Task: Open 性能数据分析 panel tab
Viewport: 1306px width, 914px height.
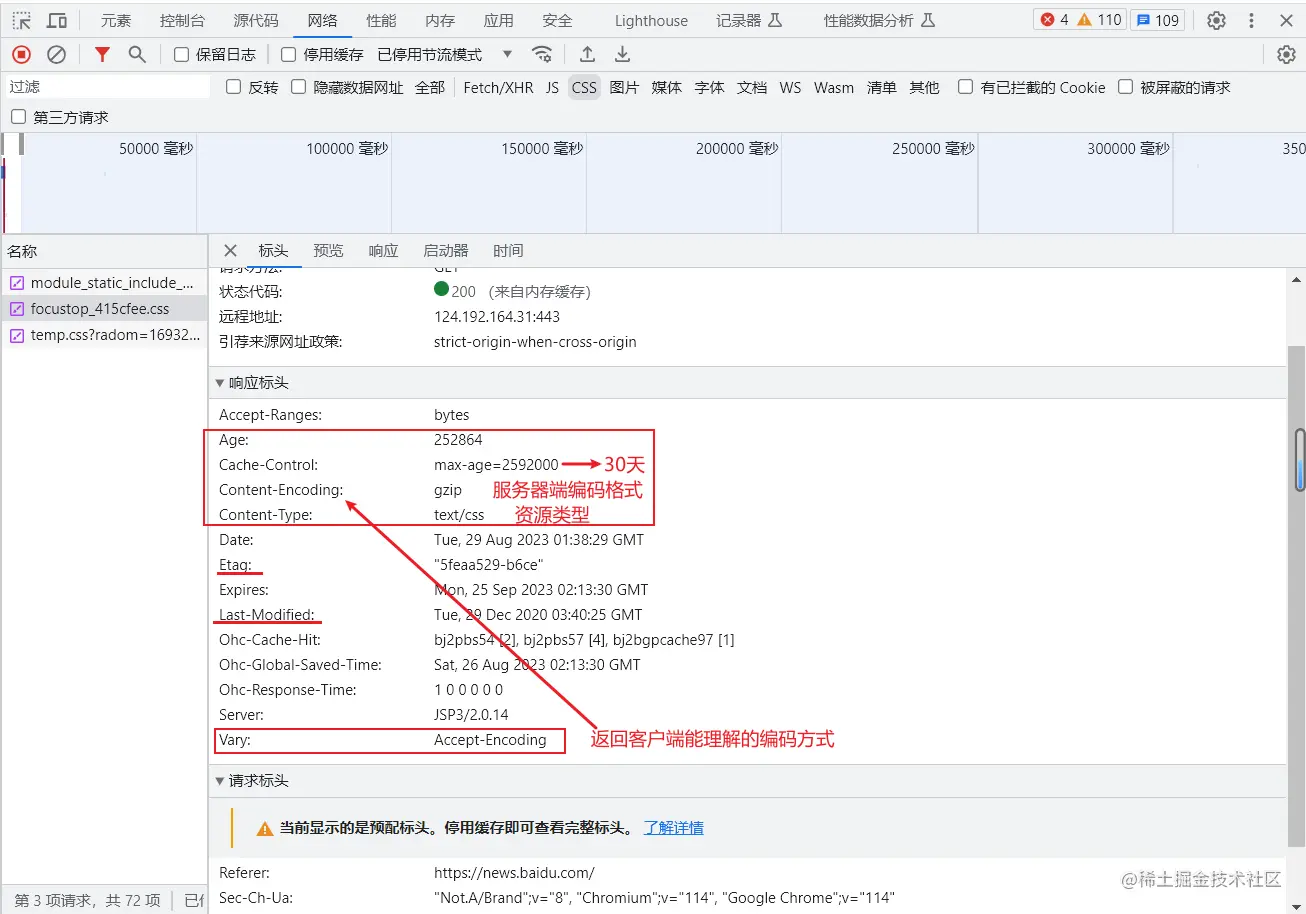Action: tap(879, 20)
